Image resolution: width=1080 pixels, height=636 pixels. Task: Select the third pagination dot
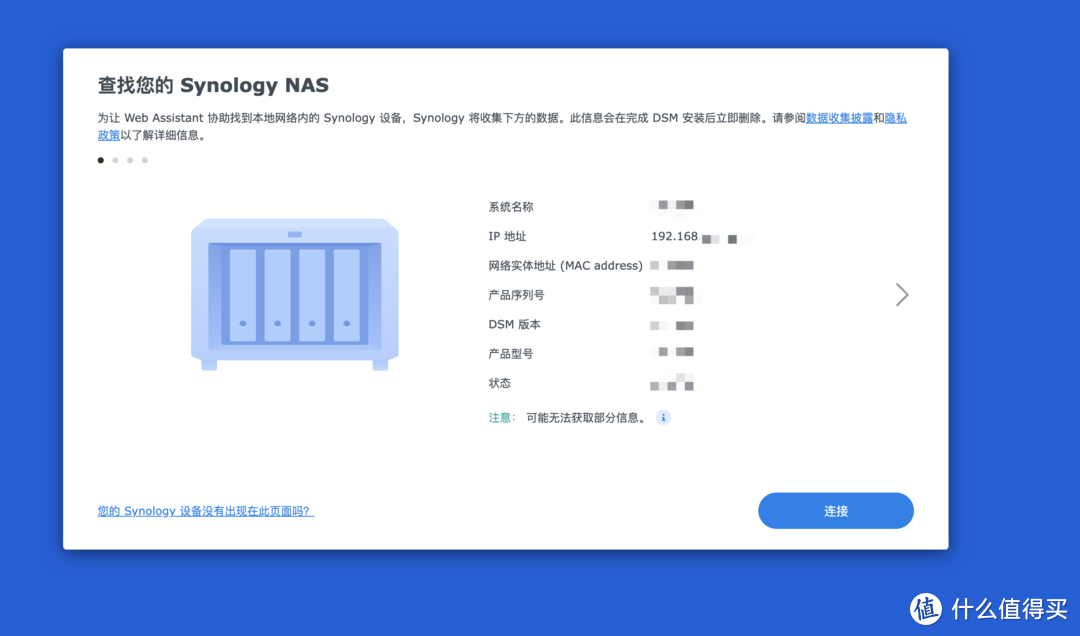(x=130, y=160)
